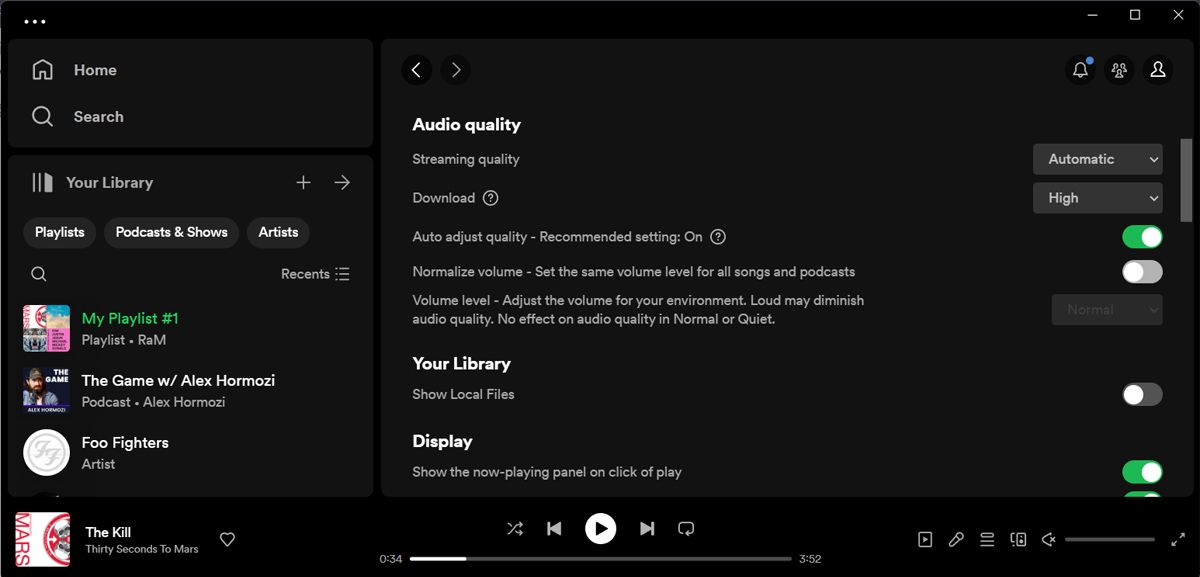Switch to the Artists filter
Screen dimensions: 1200x577
pos(278,232)
